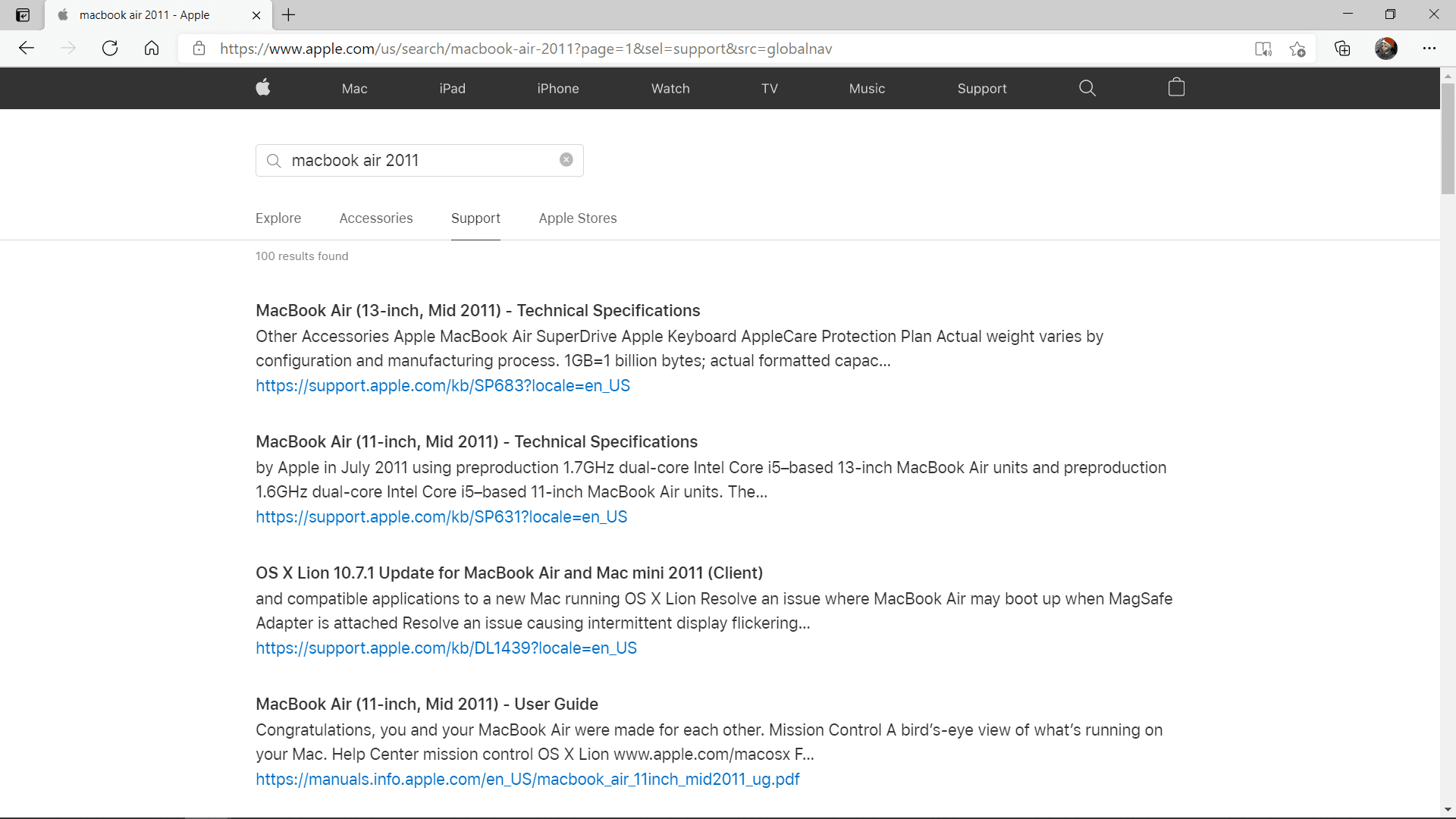Switch to the Accessories results tab
The width and height of the screenshot is (1456, 819).
click(x=376, y=218)
